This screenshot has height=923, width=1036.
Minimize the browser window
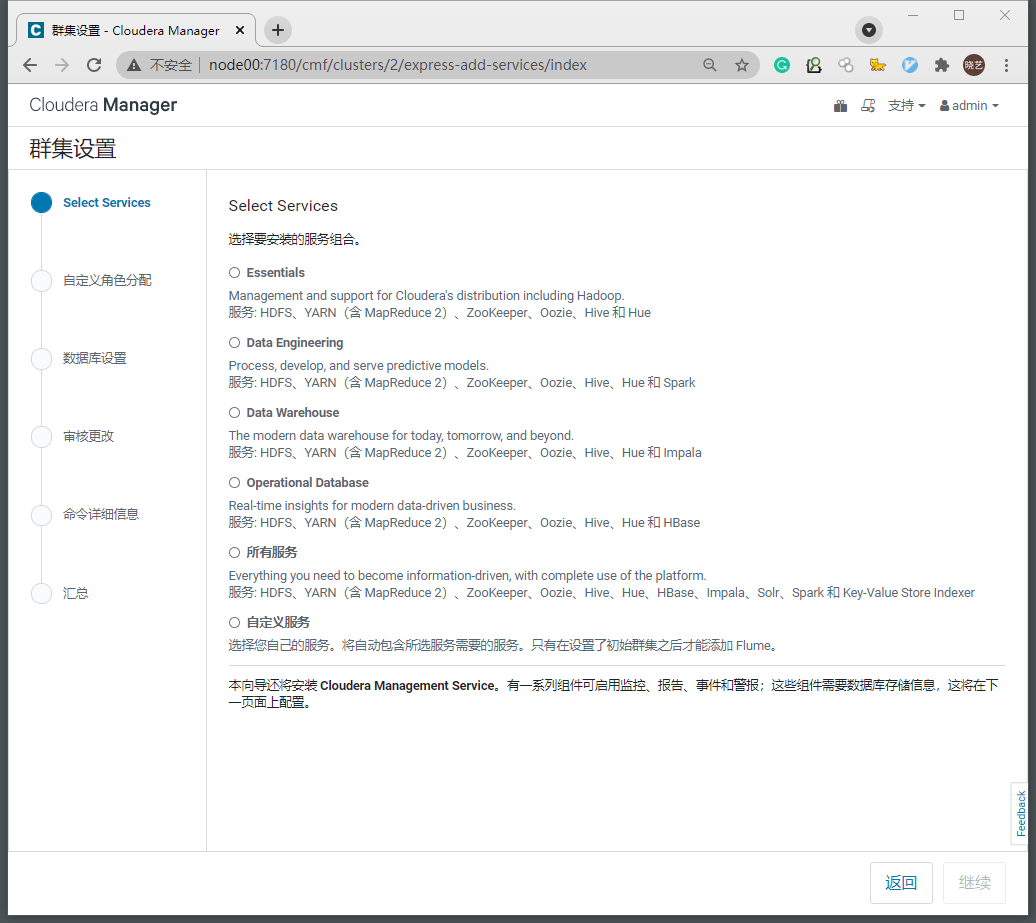pos(914,15)
